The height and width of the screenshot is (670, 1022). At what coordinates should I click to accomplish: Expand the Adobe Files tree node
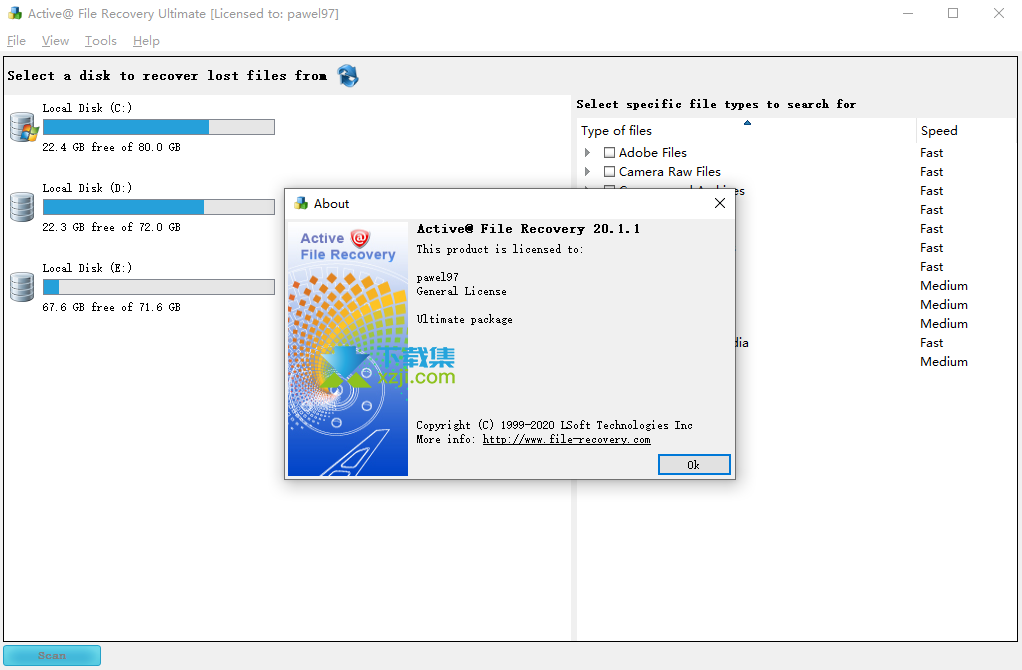(x=588, y=153)
